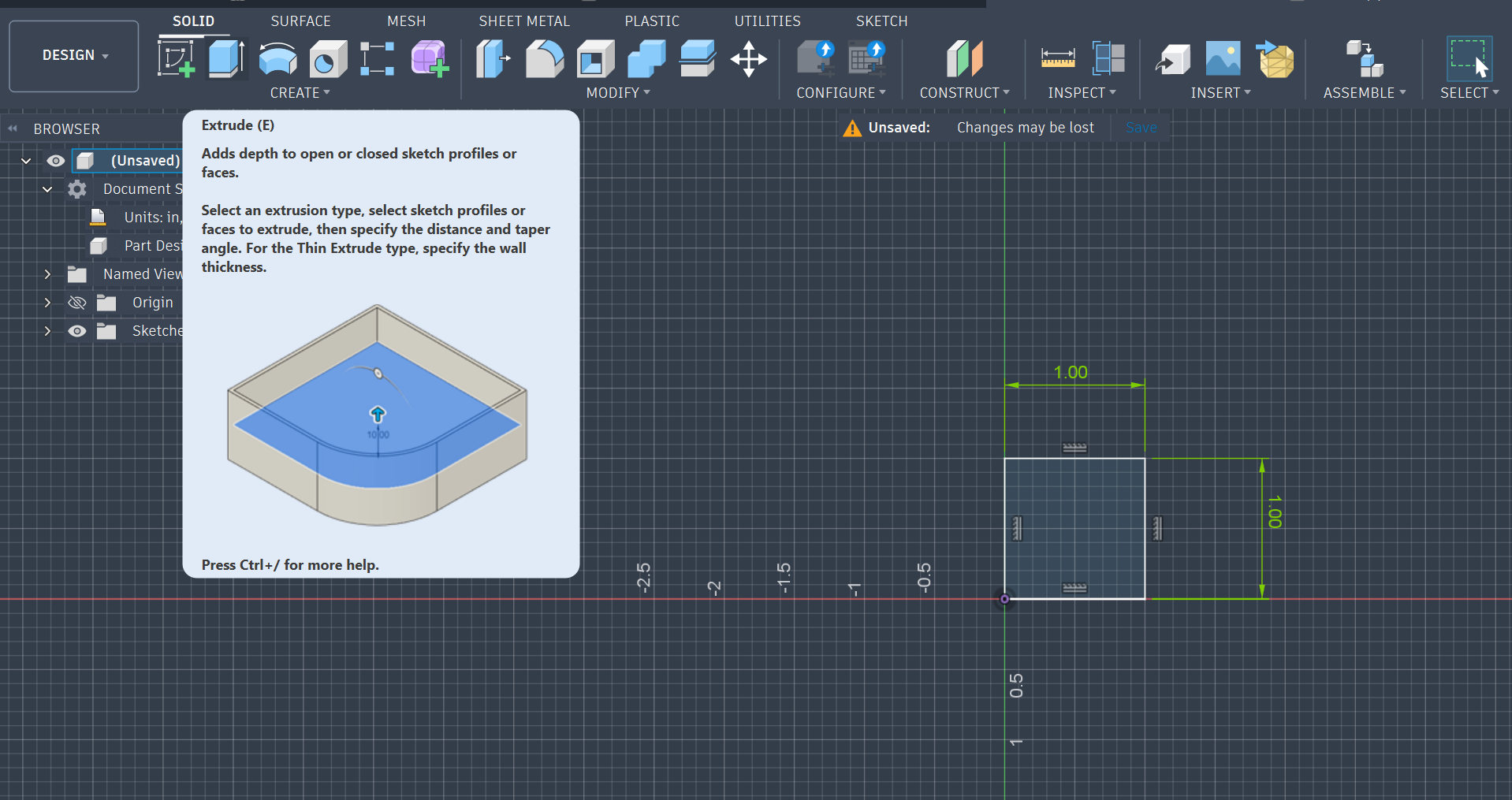Collapse the Browser panel with double arrows
The width and height of the screenshot is (1512, 800).
13,128
